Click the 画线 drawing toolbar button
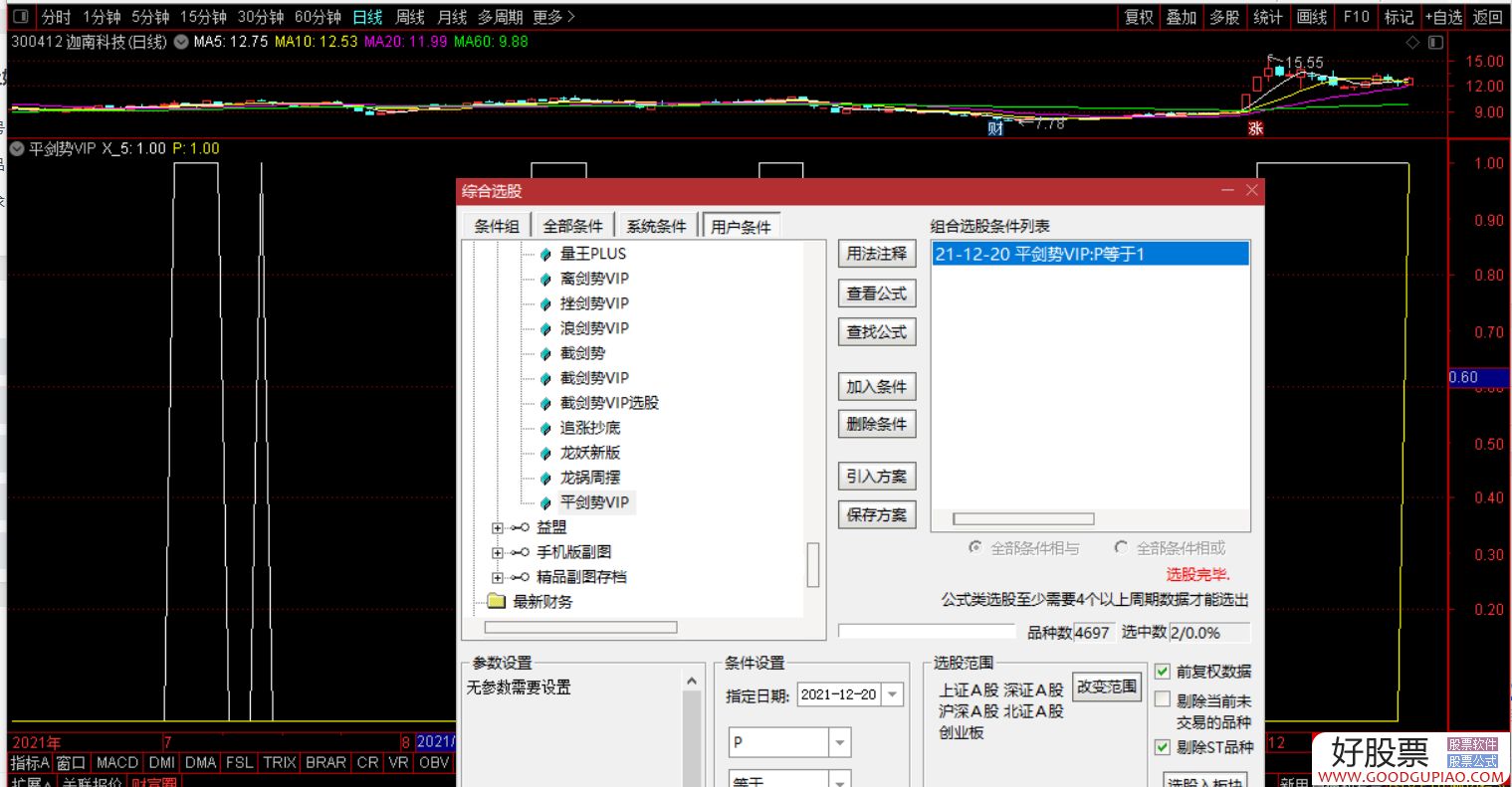The image size is (1512, 787). (x=1312, y=17)
